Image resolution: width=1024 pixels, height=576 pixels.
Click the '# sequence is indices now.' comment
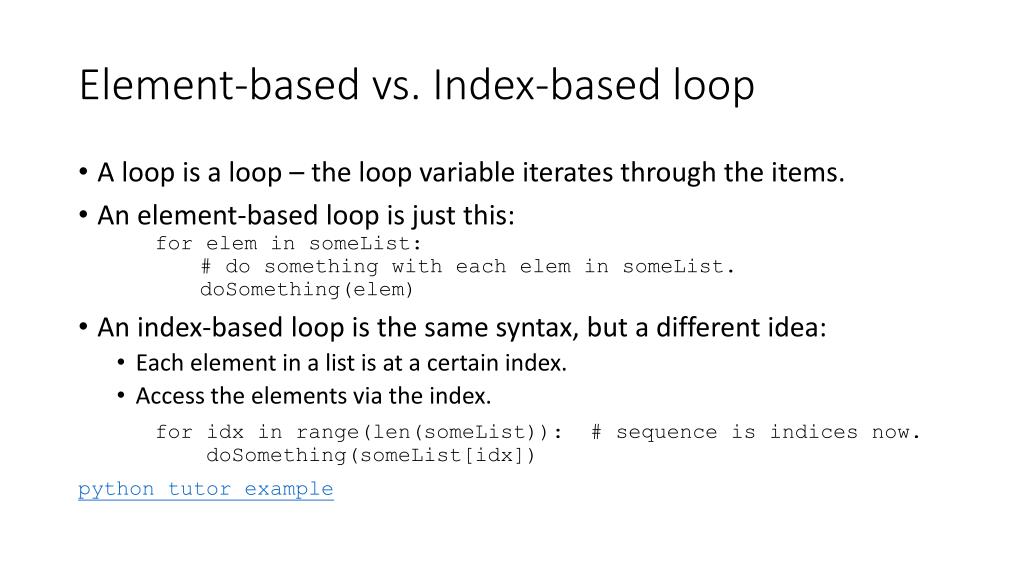(756, 432)
